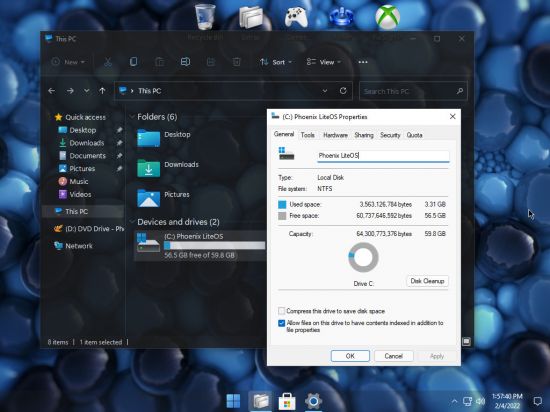550x412 pixels.
Task: Open File Explorer from the taskbar
Action: 260,401
